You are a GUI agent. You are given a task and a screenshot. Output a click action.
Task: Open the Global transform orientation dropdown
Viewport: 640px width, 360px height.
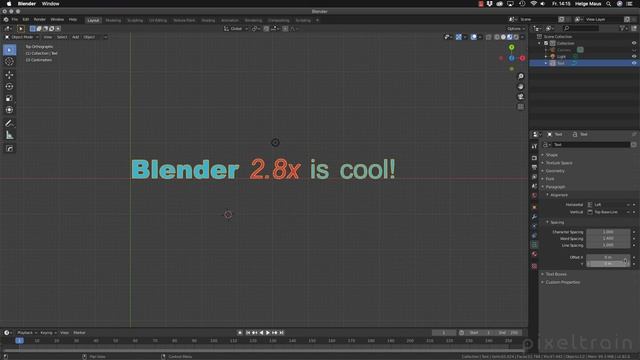pos(236,29)
